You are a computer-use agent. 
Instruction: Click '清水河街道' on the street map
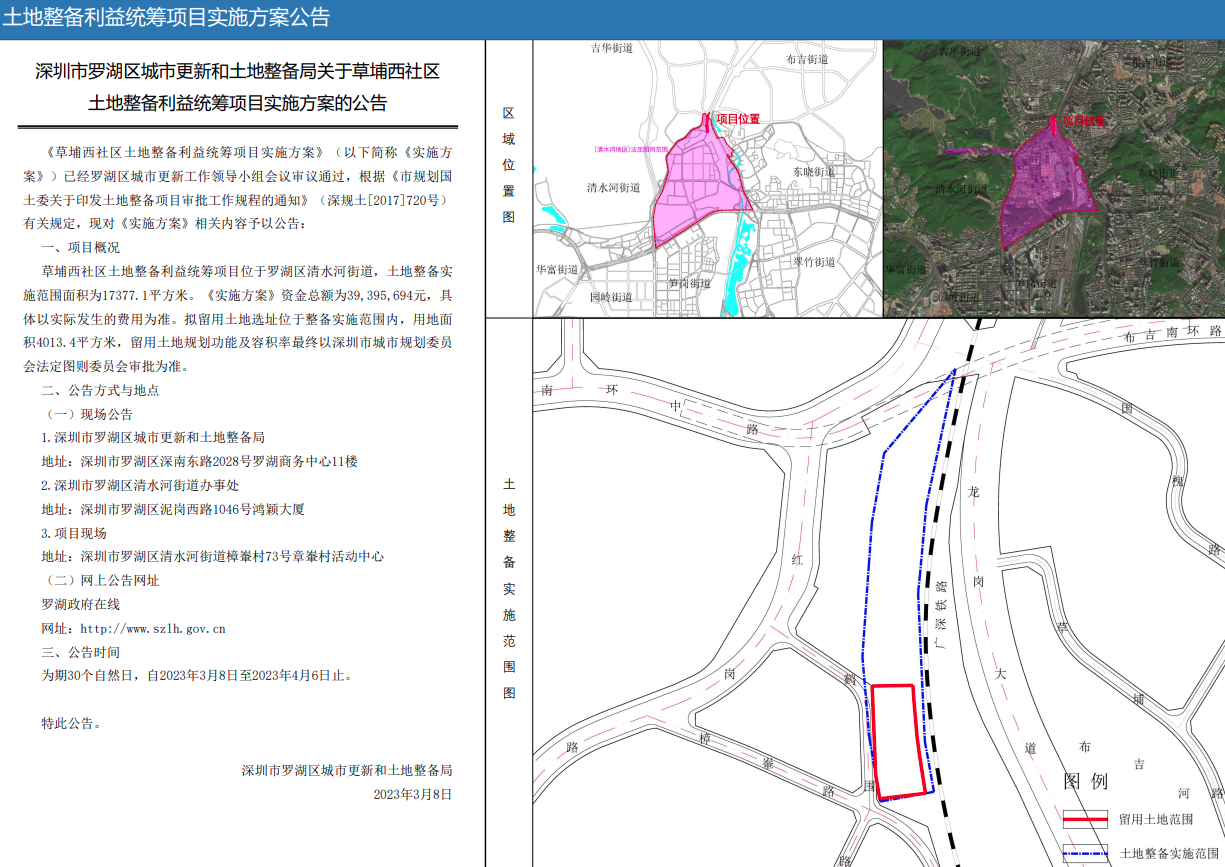pyautogui.click(x=613, y=188)
